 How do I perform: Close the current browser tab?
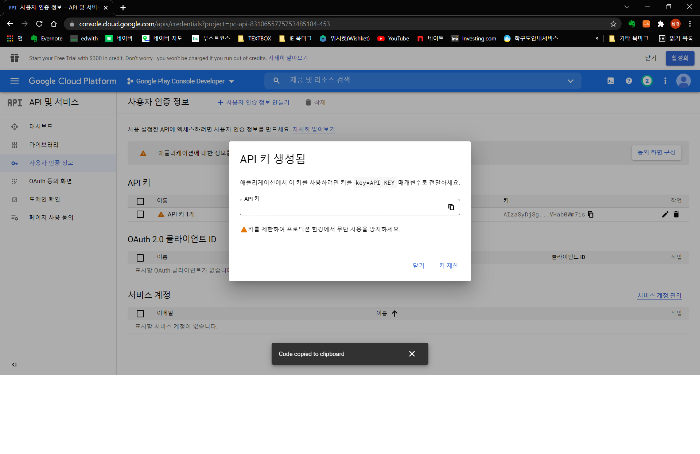point(105,8)
